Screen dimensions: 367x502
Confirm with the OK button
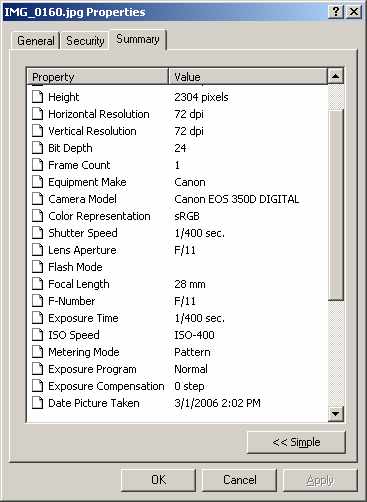click(x=158, y=480)
